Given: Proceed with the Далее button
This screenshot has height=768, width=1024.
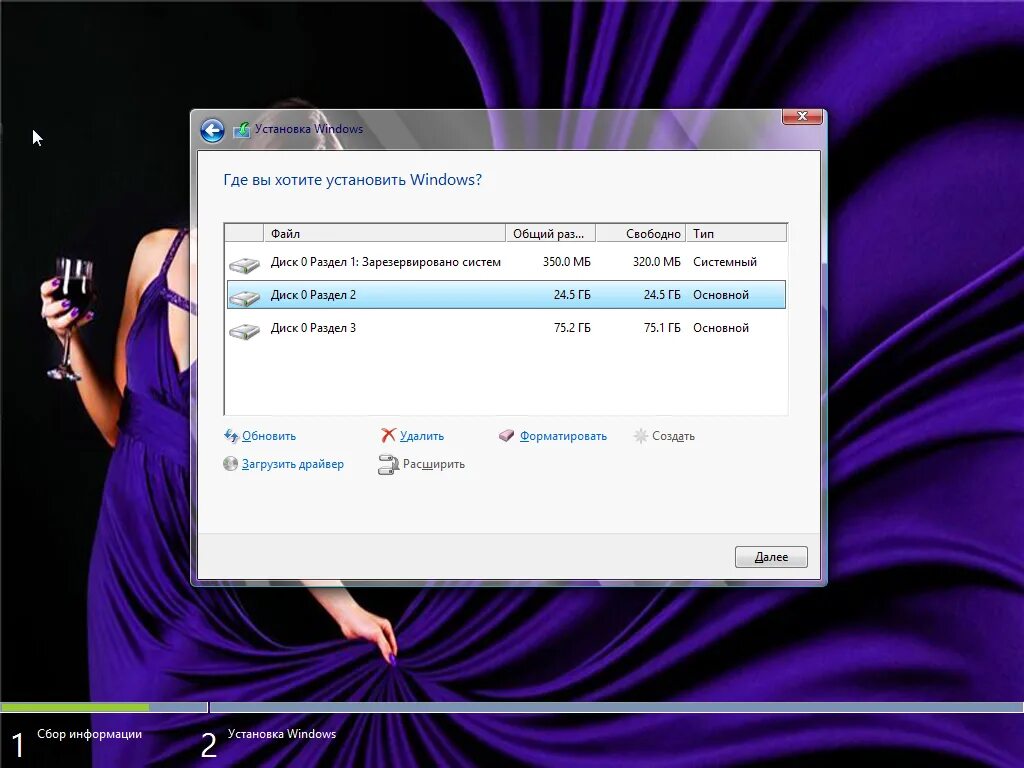Looking at the screenshot, I should point(771,557).
